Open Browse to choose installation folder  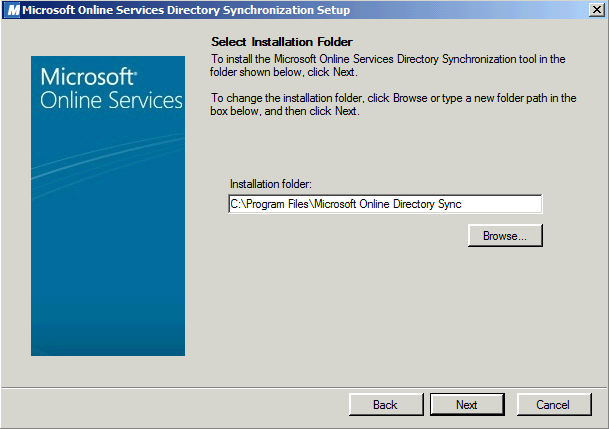pos(505,235)
